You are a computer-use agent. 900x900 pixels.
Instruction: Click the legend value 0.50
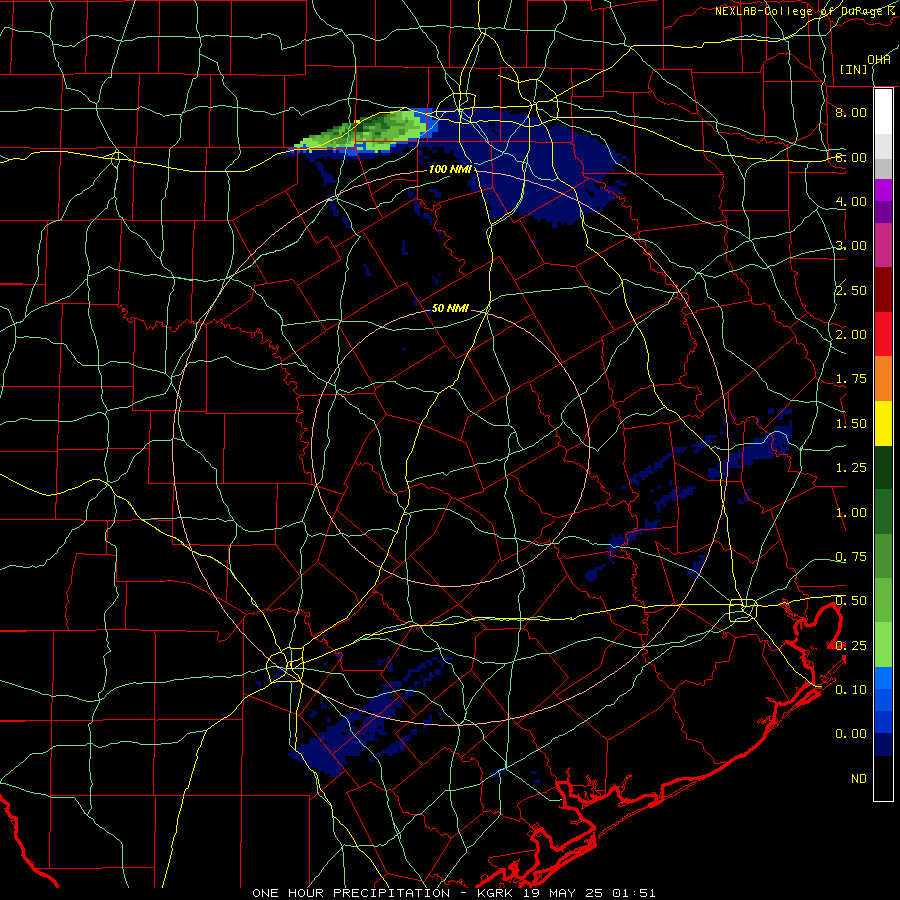(851, 601)
